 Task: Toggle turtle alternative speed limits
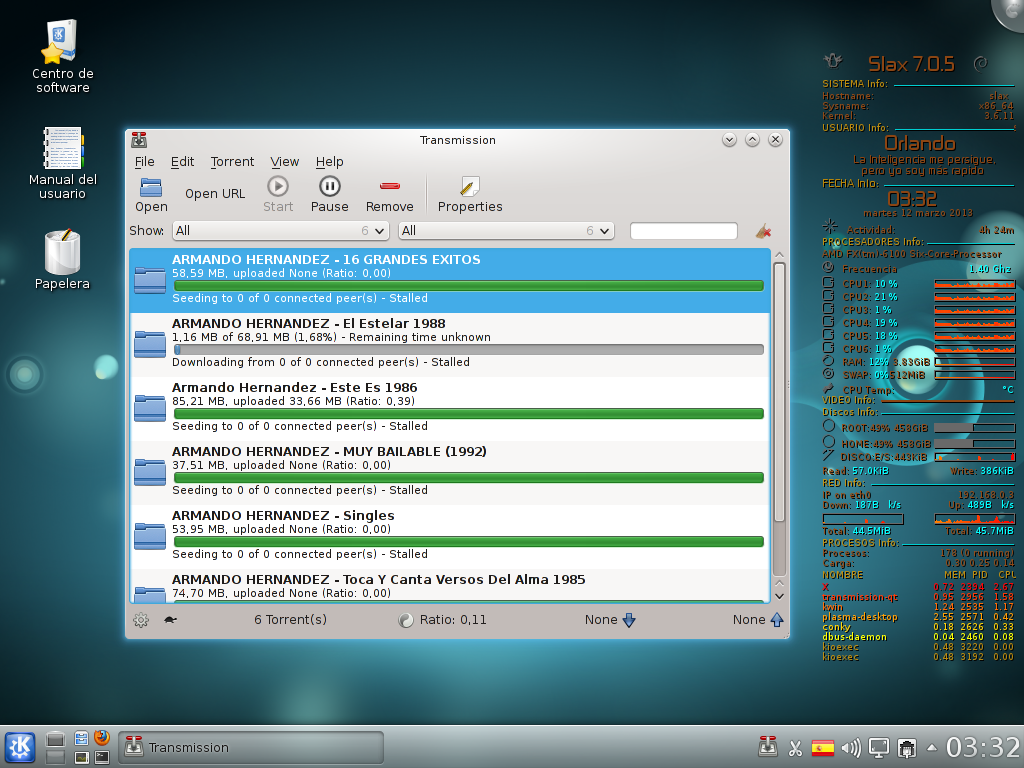[170, 620]
